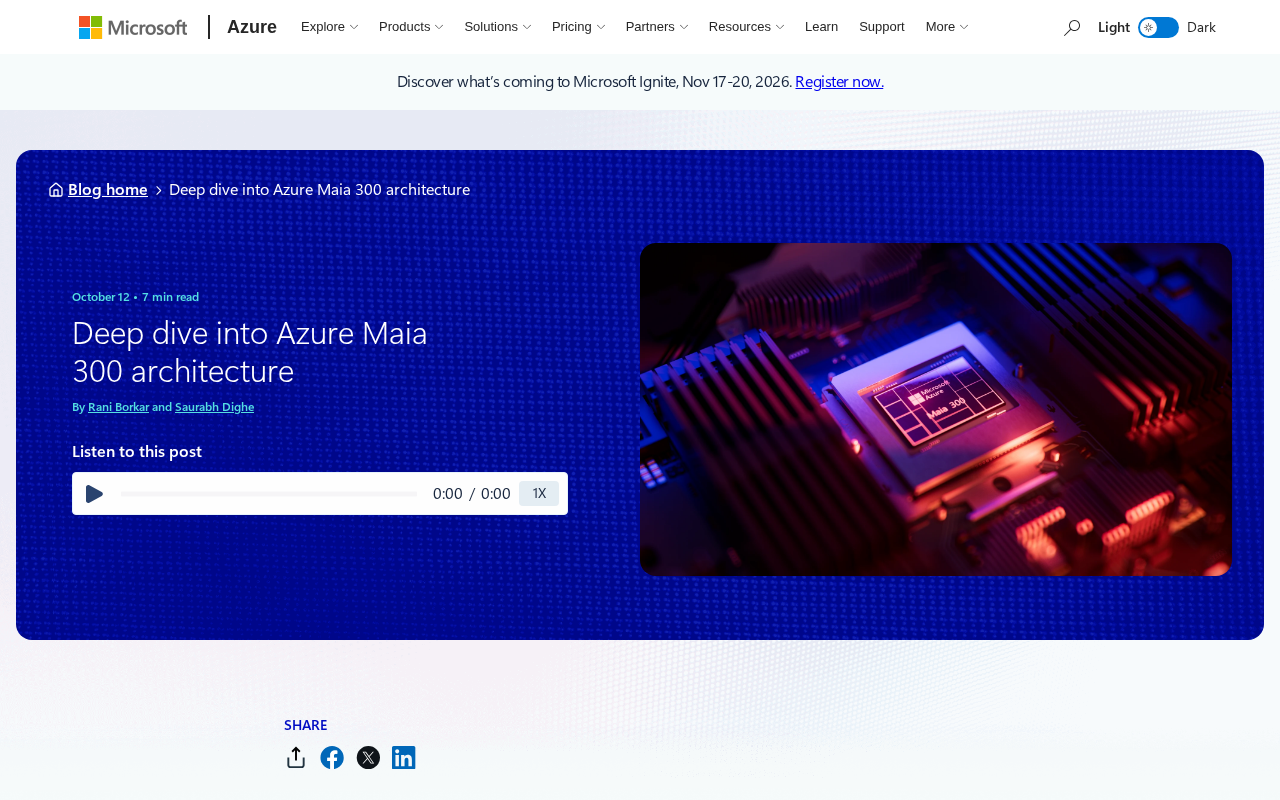Click the SHARE label

click(306, 725)
